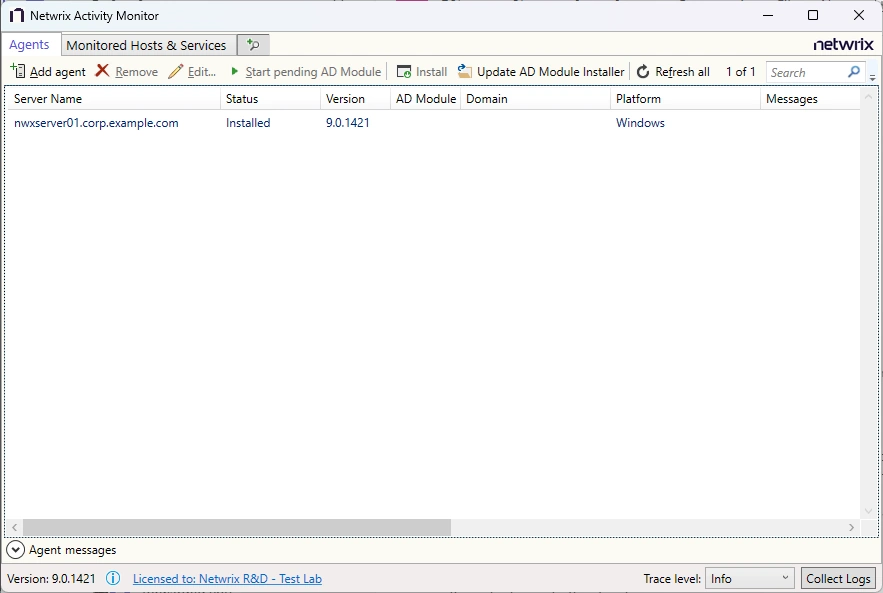Click the Edit pencil icon
This screenshot has width=883, height=593.
[176, 71]
